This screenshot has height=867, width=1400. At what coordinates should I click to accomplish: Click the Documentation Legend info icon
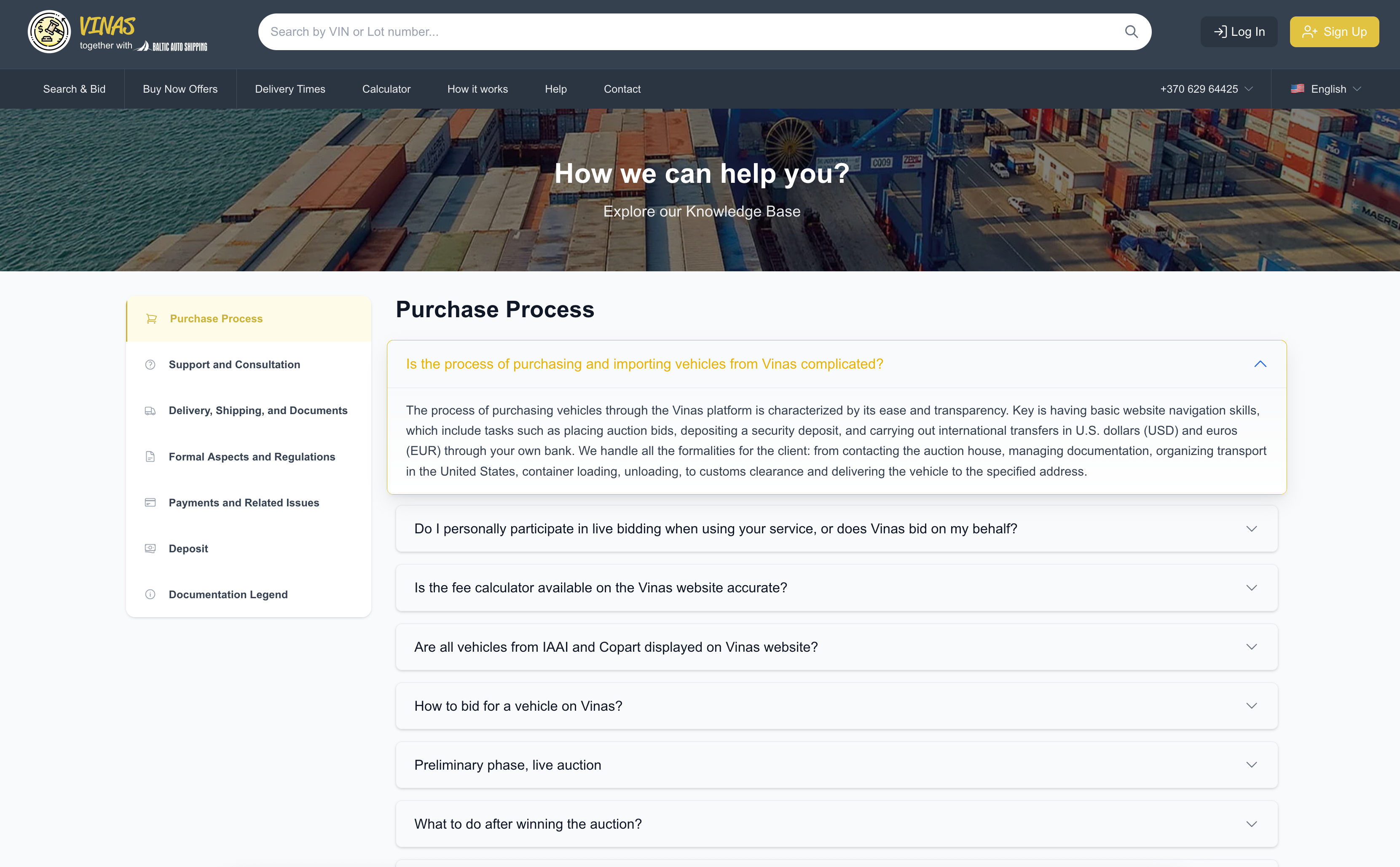(150, 594)
